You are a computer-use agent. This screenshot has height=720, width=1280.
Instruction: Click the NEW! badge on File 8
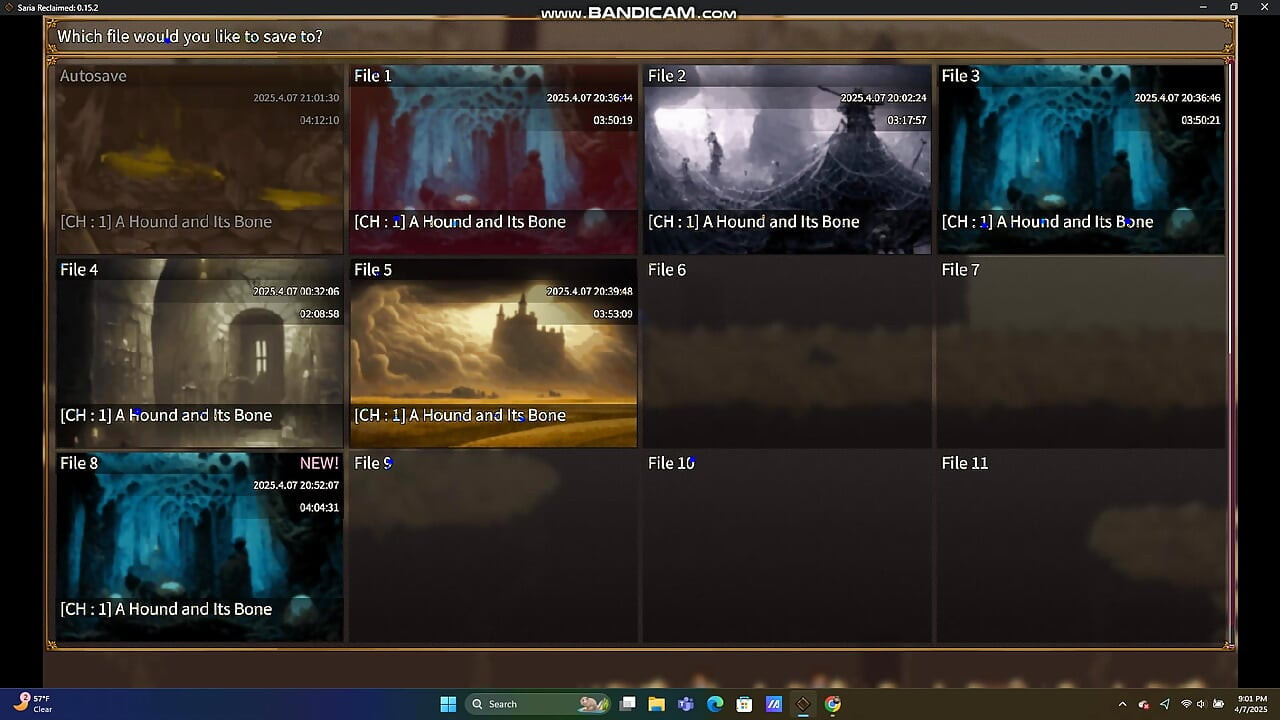pyautogui.click(x=319, y=463)
